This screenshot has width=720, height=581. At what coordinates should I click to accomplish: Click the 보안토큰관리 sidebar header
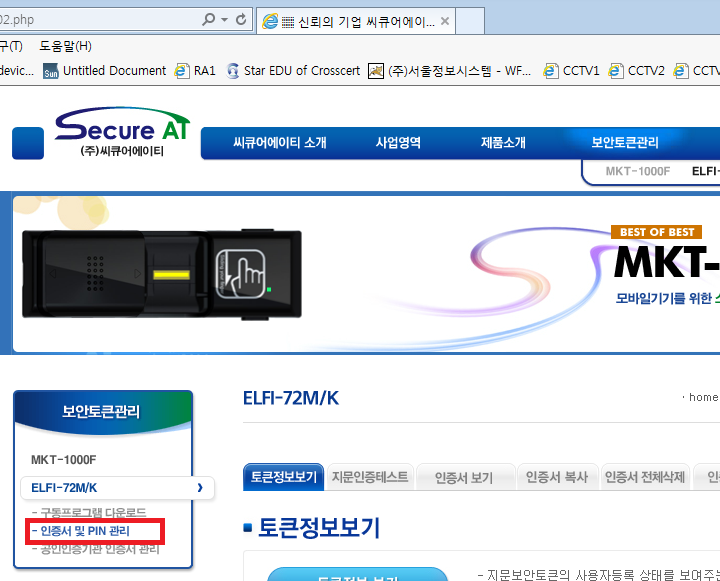click(x=103, y=412)
